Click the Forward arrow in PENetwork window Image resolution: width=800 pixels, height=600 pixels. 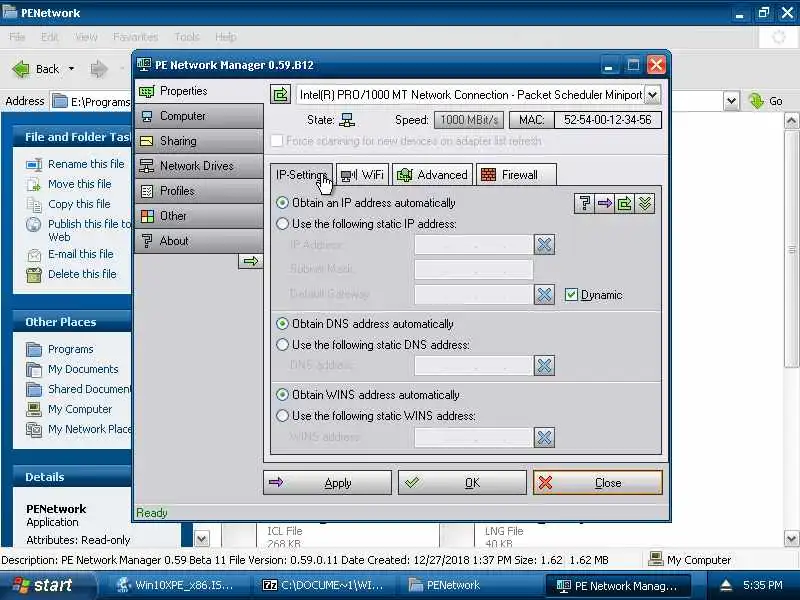[99, 69]
